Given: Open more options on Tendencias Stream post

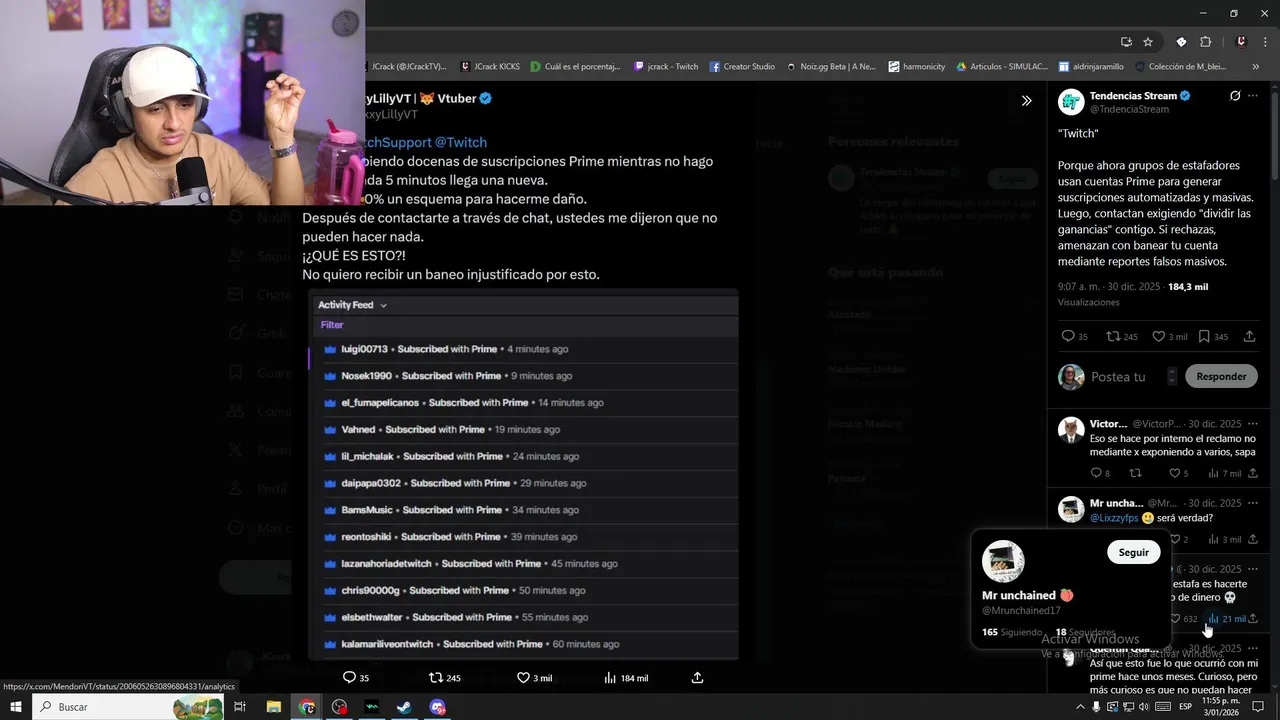Looking at the screenshot, I should click(1253, 96).
